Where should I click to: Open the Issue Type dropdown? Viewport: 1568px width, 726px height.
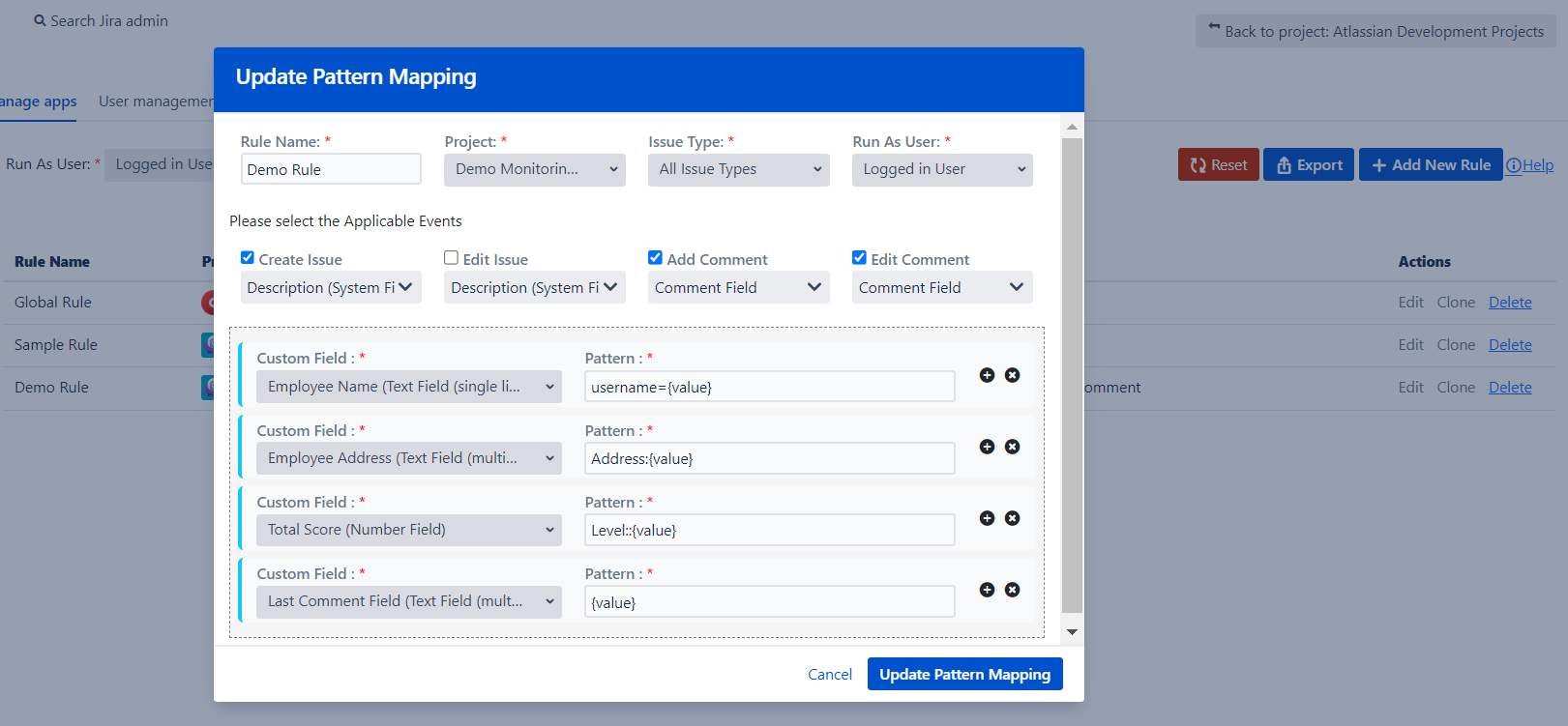[x=739, y=170]
